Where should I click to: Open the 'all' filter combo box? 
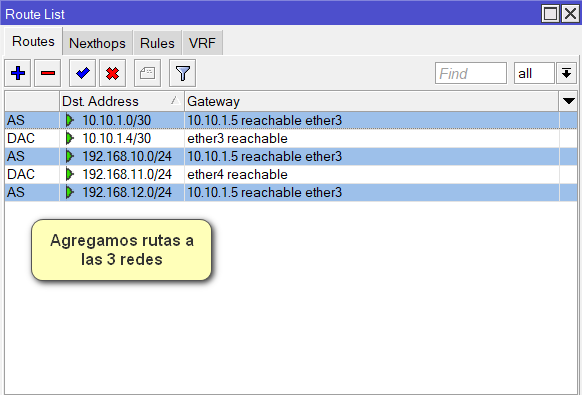[x=534, y=74]
